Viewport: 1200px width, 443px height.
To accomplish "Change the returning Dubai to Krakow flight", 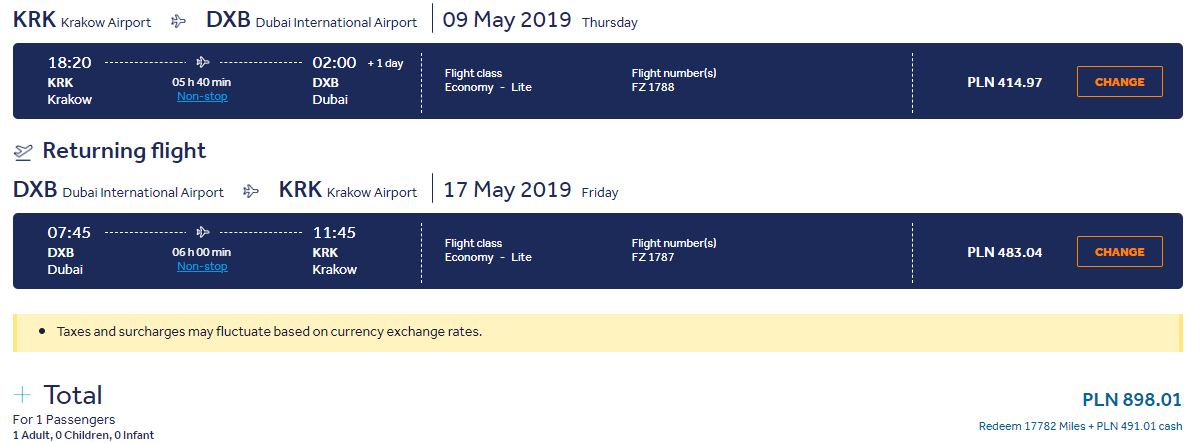I will pos(1119,252).
